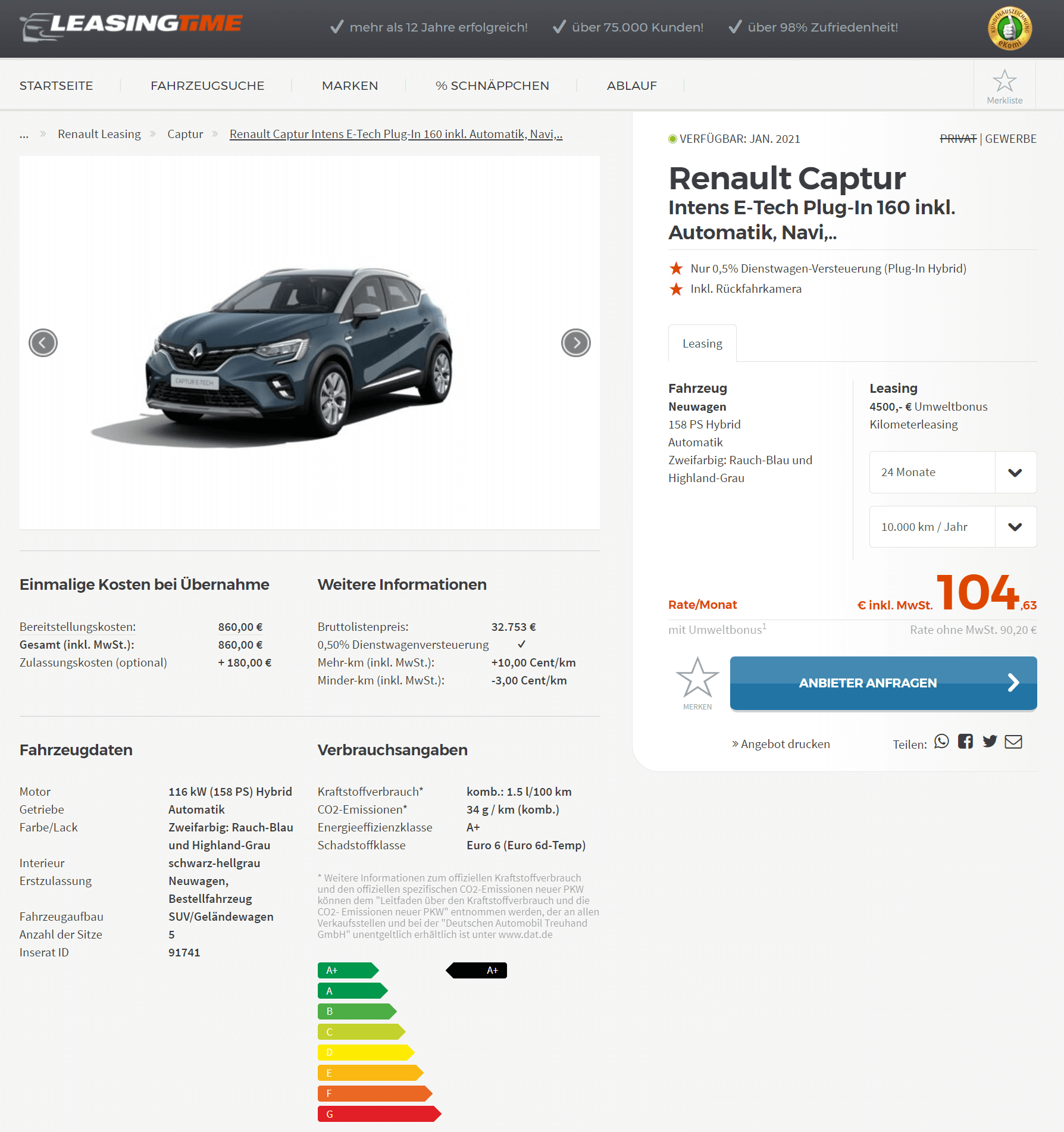Click Verfügbar: Jan. 2021 status

pos(734,139)
